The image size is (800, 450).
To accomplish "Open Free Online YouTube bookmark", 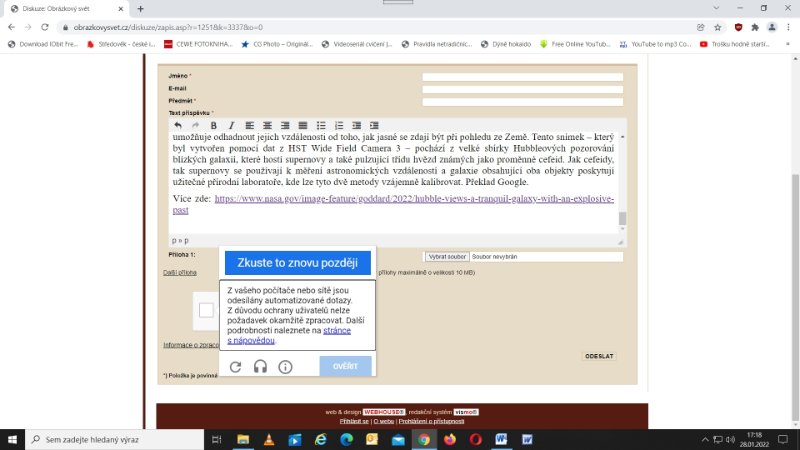I will [575, 44].
